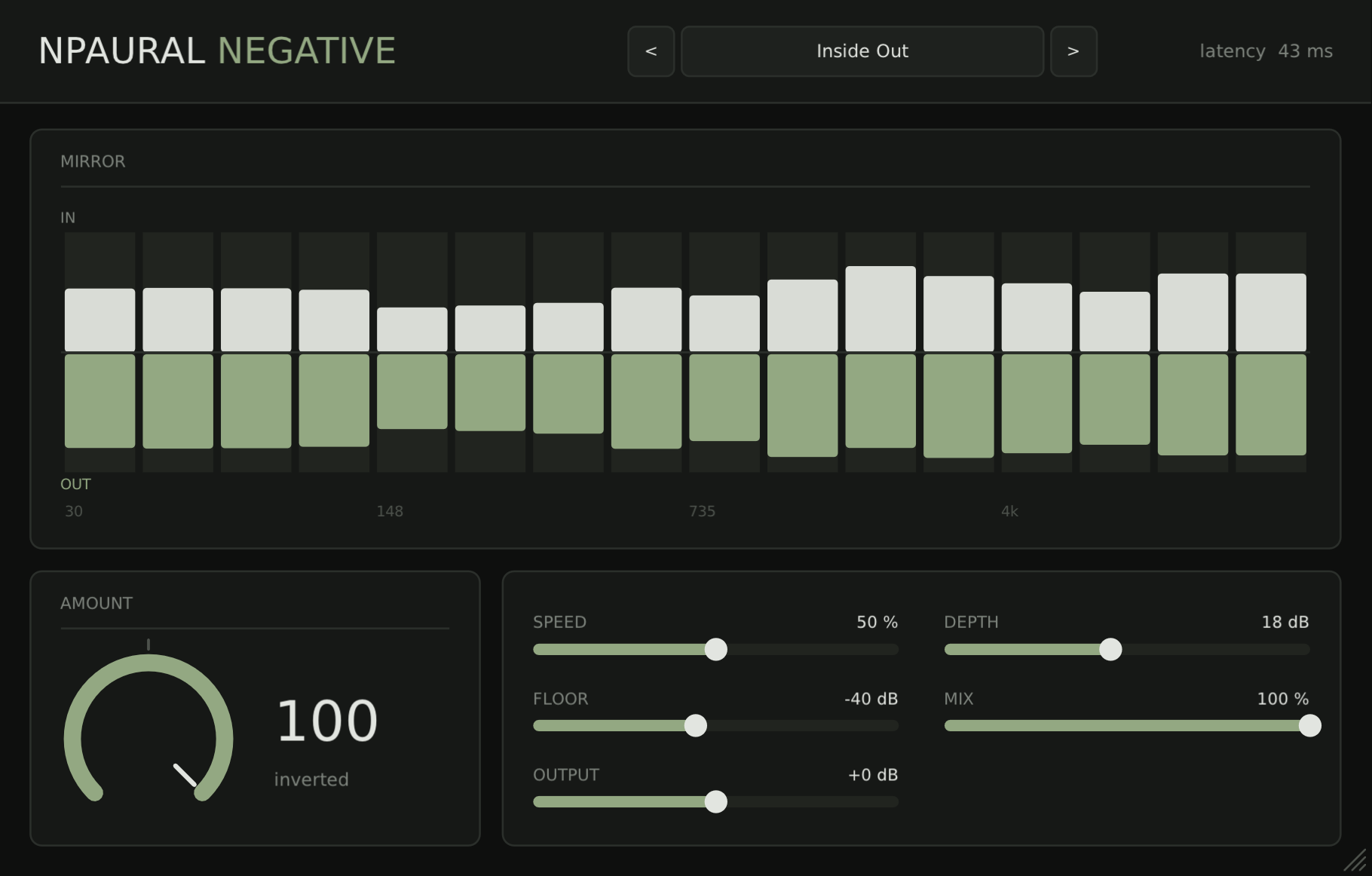Image resolution: width=1372 pixels, height=876 pixels.
Task: Click the Amount value 100
Action: coord(327,721)
